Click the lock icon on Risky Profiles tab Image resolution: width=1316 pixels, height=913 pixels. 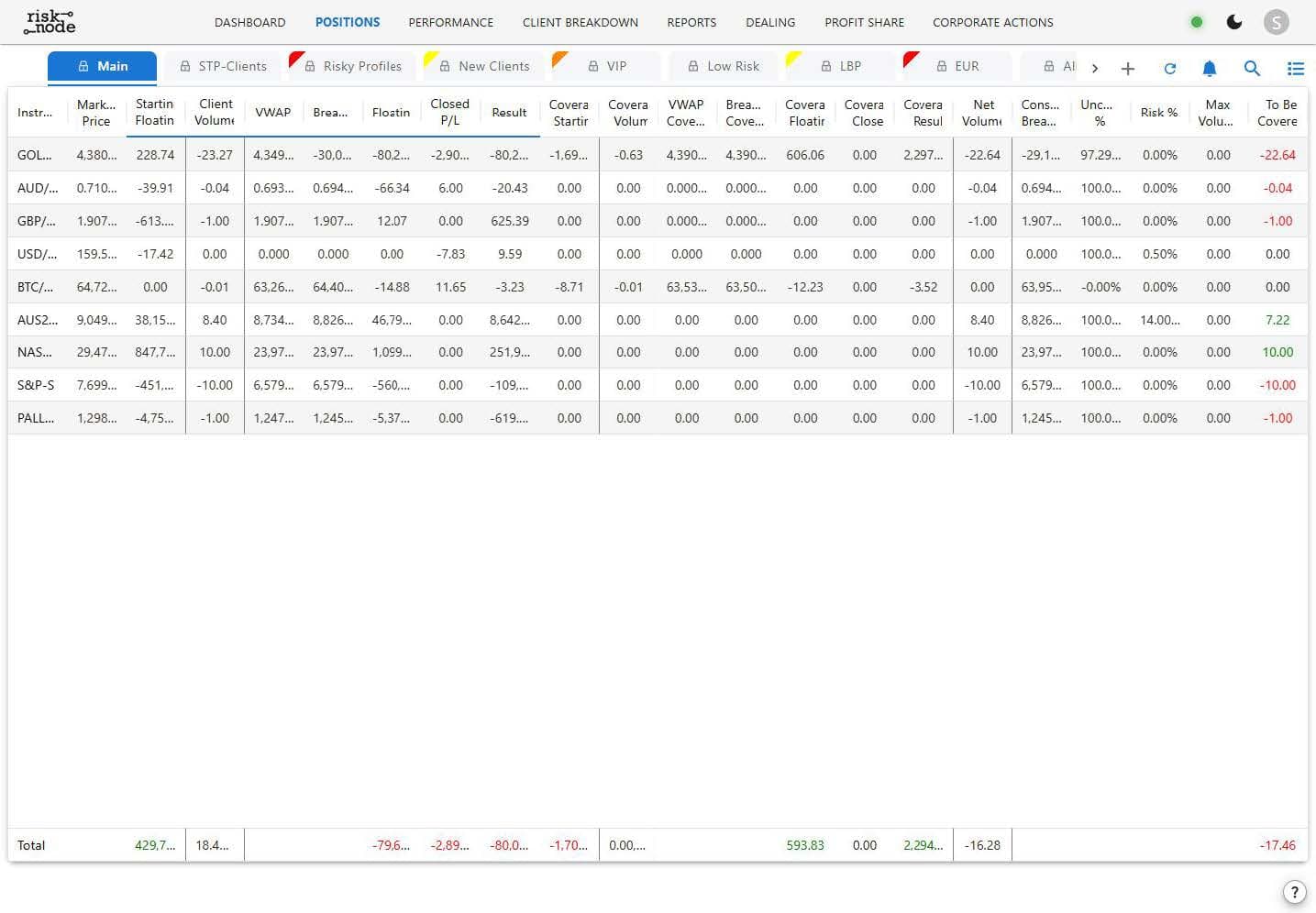click(x=310, y=66)
